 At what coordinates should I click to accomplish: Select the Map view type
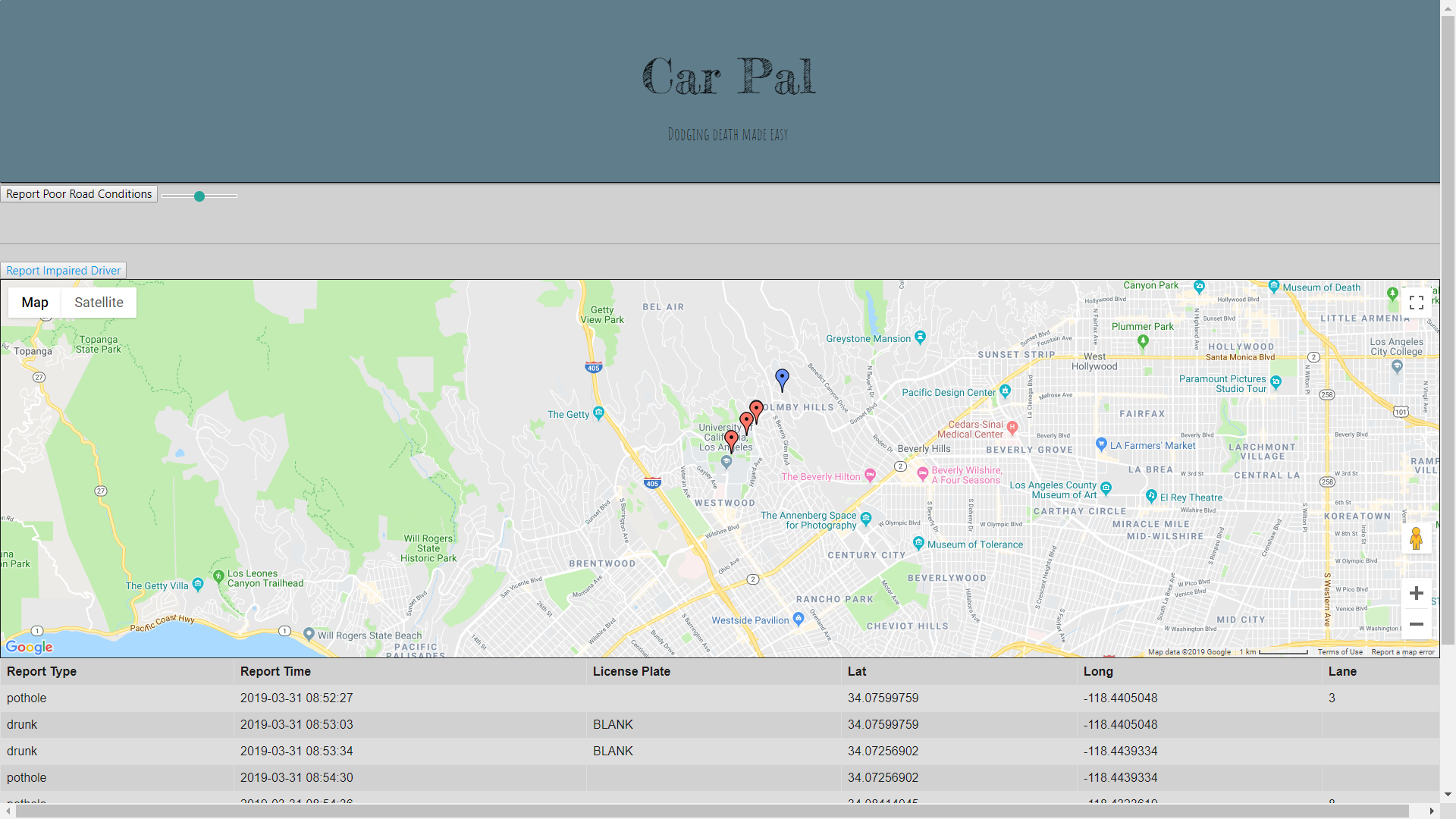[35, 303]
